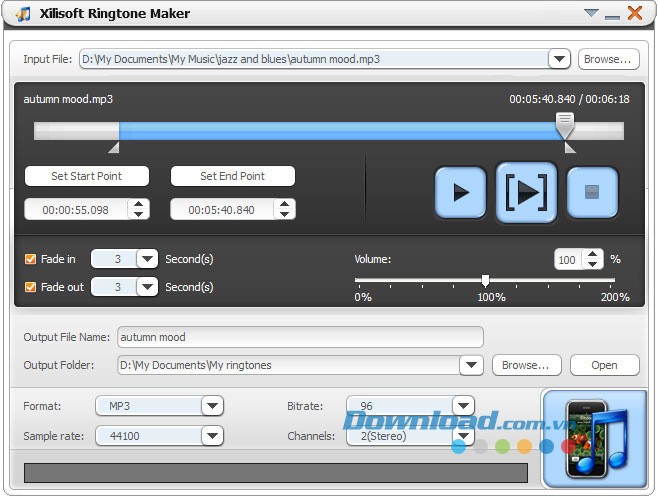
Task: Open the Input File dropdown arrow
Action: (559, 59)
